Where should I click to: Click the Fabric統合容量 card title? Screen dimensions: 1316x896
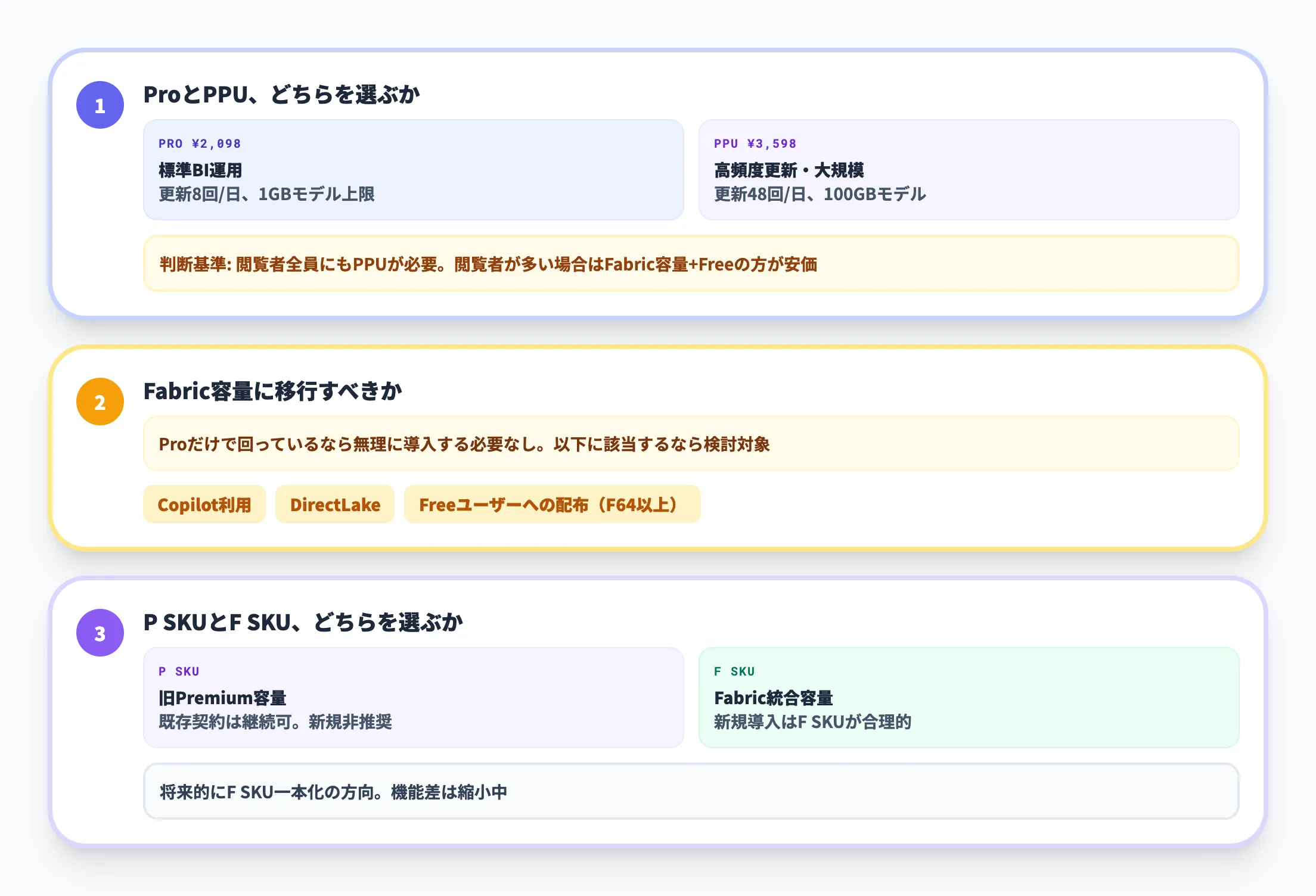point(774,698)
